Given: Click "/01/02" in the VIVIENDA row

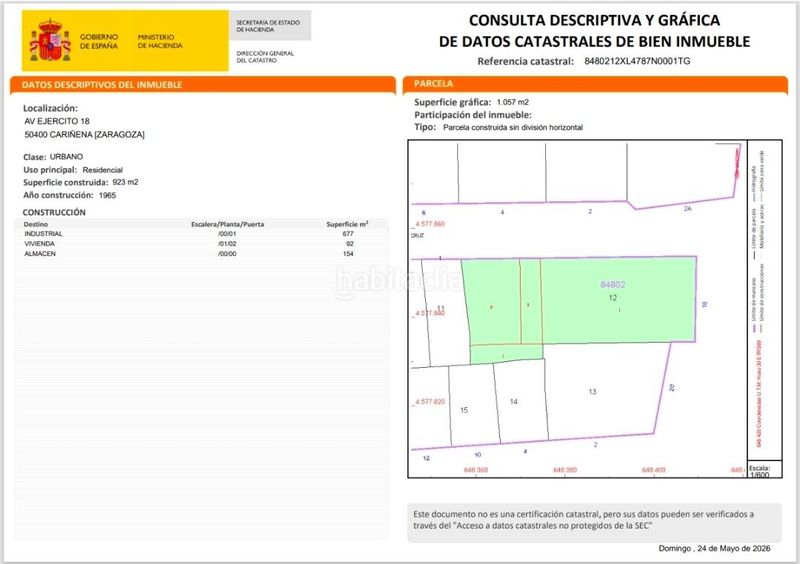Looking at the screenshot, I should point(227,244).
